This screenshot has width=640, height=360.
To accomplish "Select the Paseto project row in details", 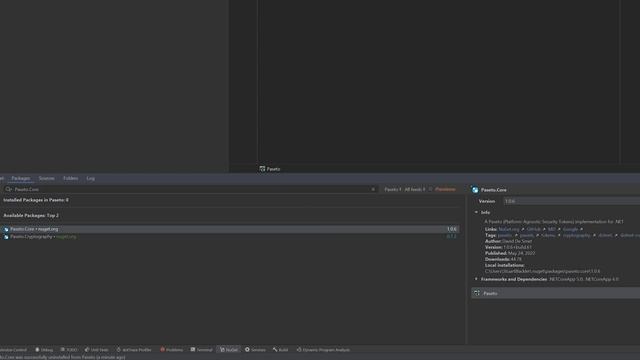I will coord(556,293).
